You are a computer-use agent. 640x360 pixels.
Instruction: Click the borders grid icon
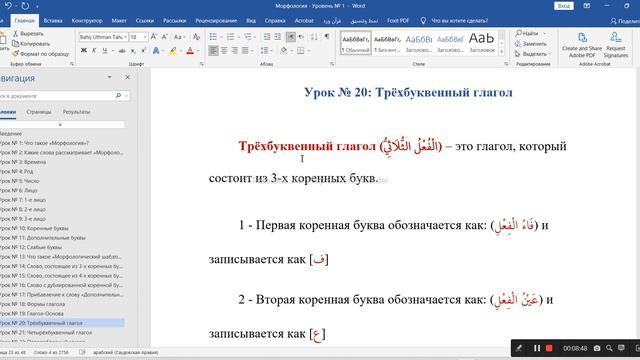pos(301,51)
